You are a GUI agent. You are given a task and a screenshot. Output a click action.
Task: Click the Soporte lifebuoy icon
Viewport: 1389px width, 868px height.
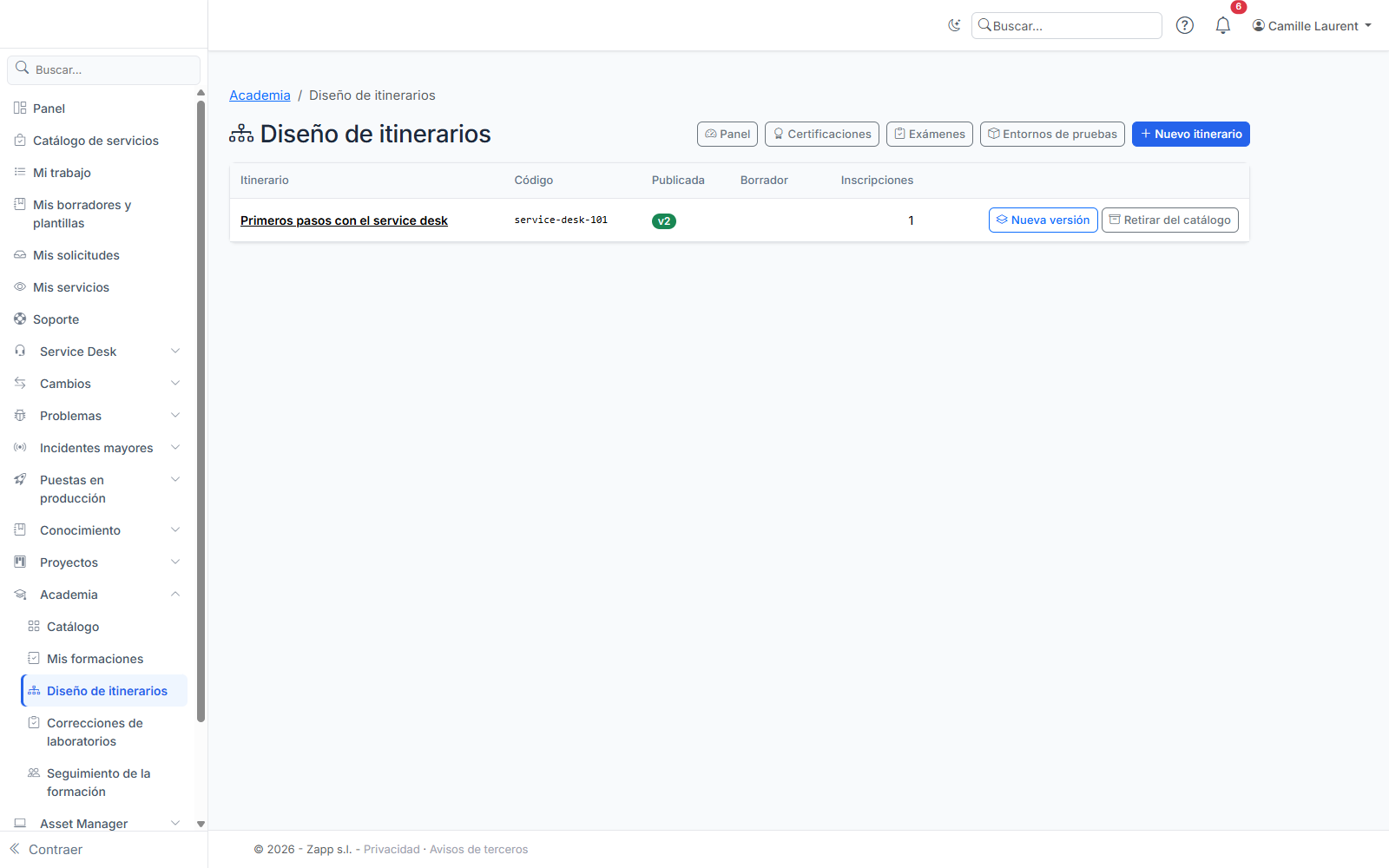[20, 319]
